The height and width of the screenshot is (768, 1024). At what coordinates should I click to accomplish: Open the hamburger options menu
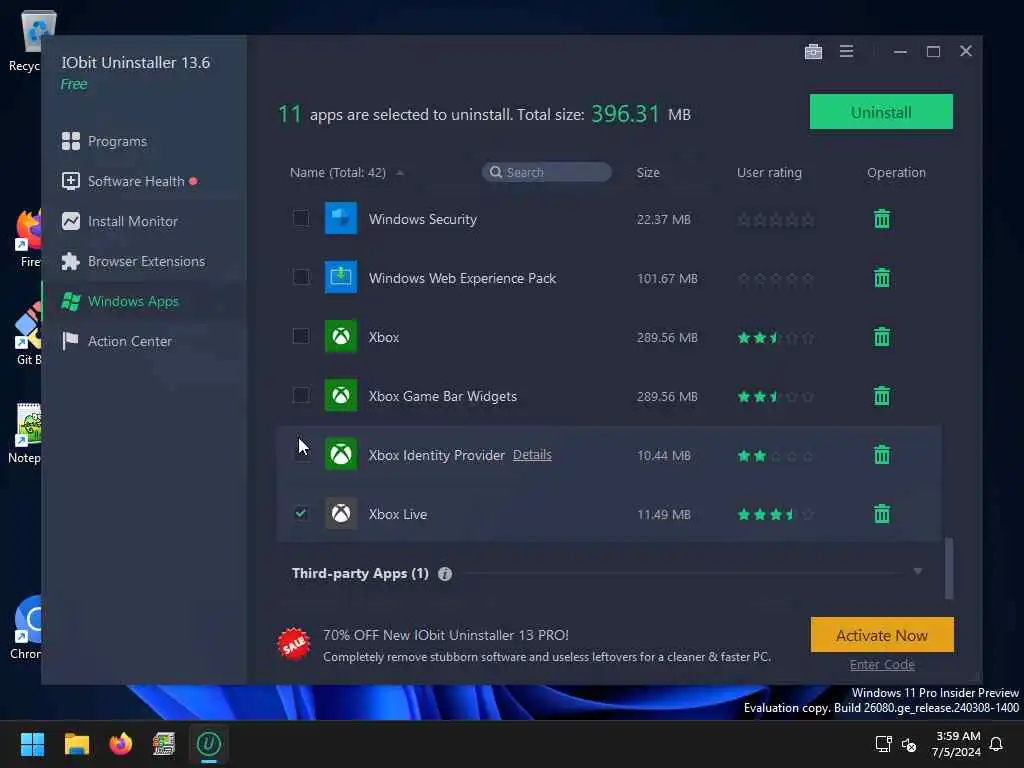pyautogui.click(x=846, y=51)
